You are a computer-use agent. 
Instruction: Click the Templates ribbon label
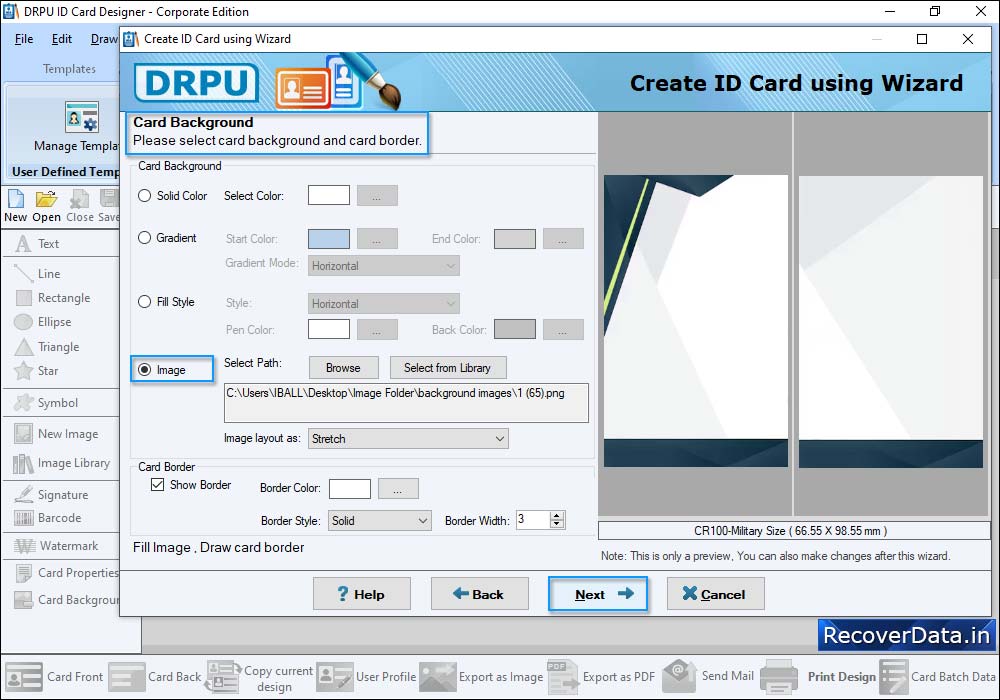(69, 69)
